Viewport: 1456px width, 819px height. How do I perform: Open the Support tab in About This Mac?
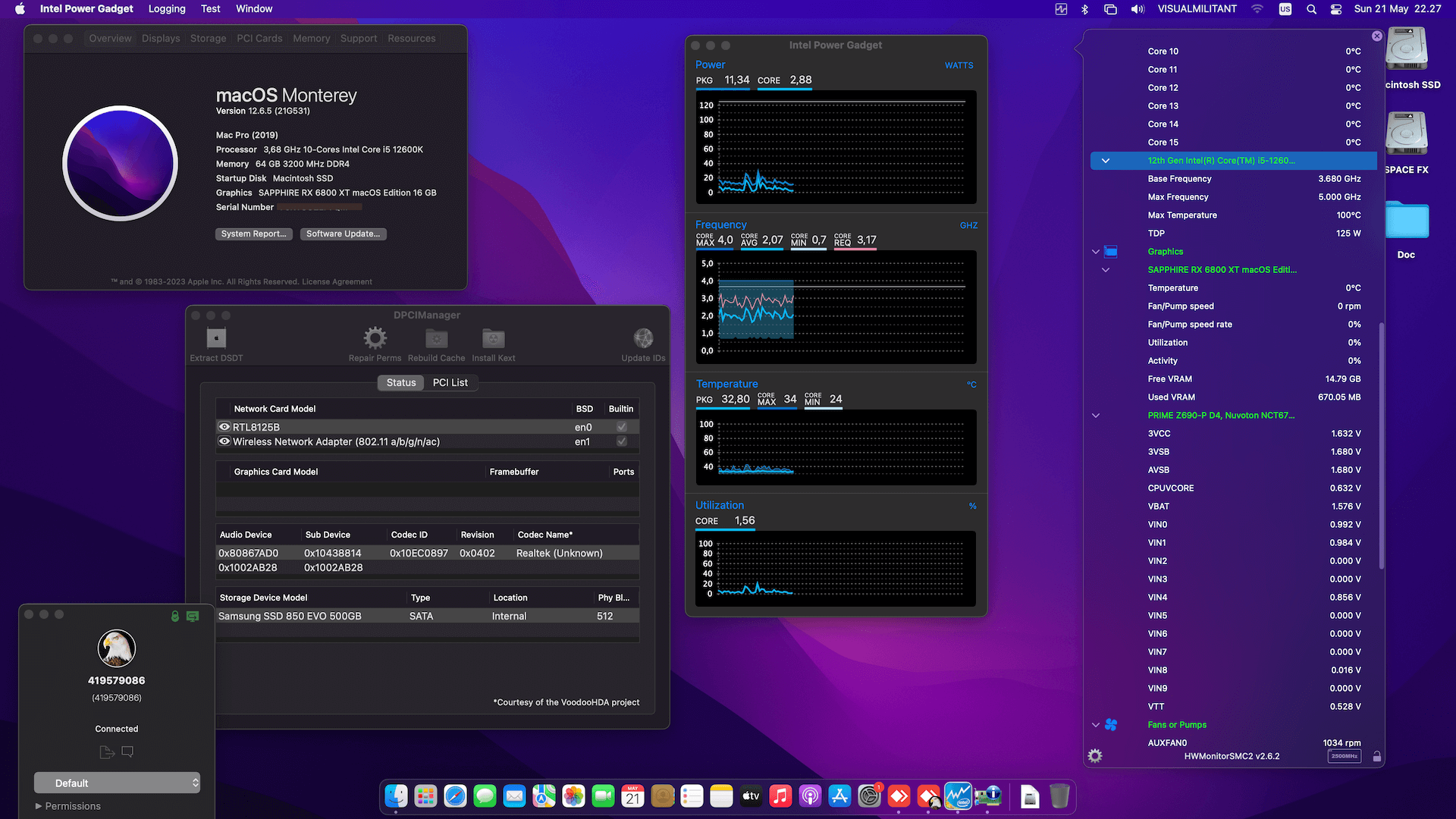tap(359, 39)
